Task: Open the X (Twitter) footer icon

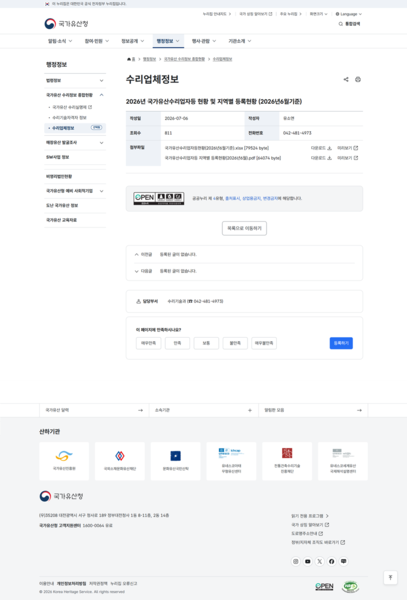Action: [320, 561]
